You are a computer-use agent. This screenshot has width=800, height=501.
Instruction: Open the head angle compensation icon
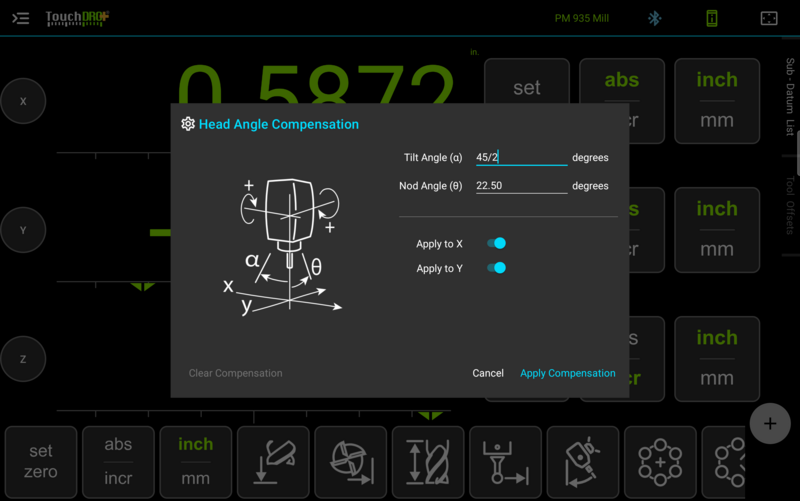(x=583, y=462)
